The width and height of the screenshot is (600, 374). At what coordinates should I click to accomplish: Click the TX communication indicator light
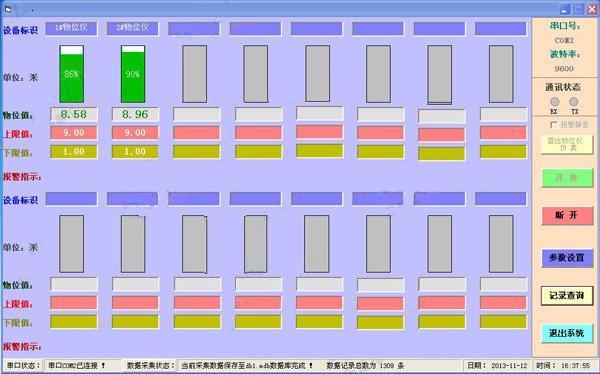coord(574,102)
